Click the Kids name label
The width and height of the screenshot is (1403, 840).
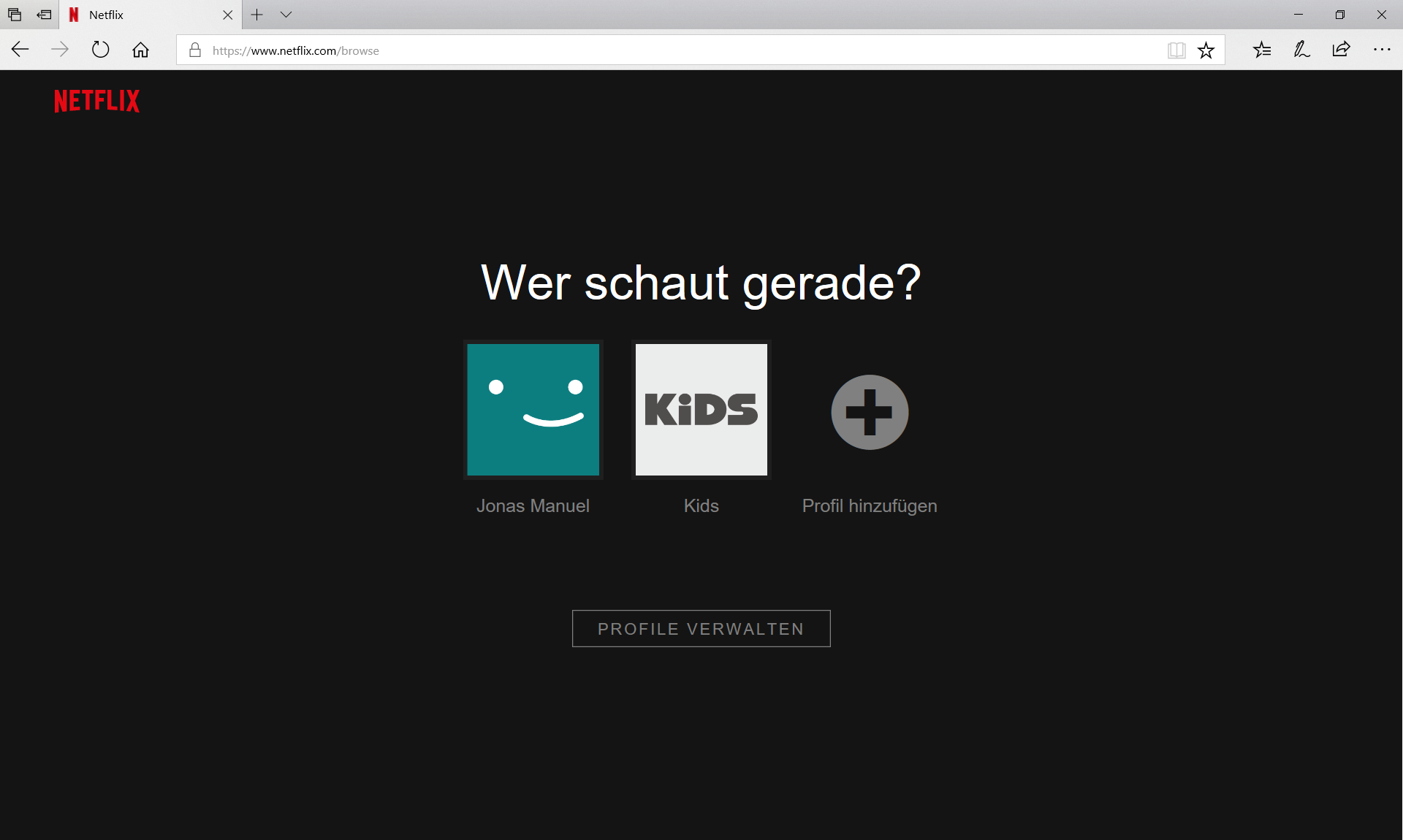[x=701, y=505]
